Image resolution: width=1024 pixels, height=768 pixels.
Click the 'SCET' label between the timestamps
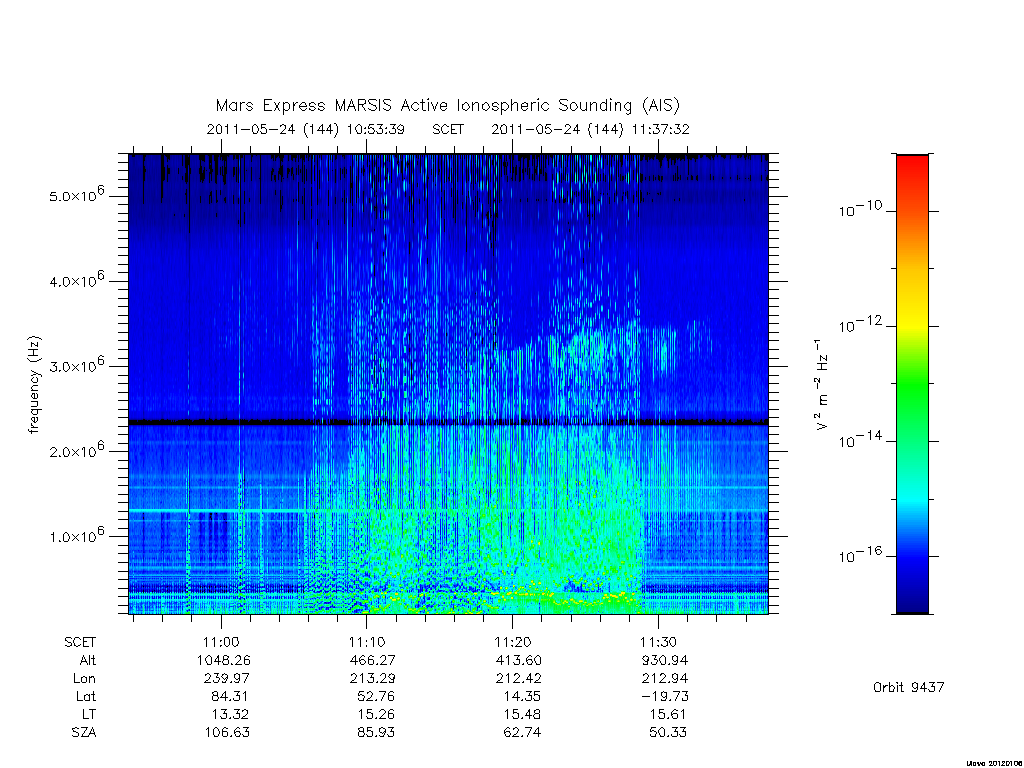coord(448,129)
